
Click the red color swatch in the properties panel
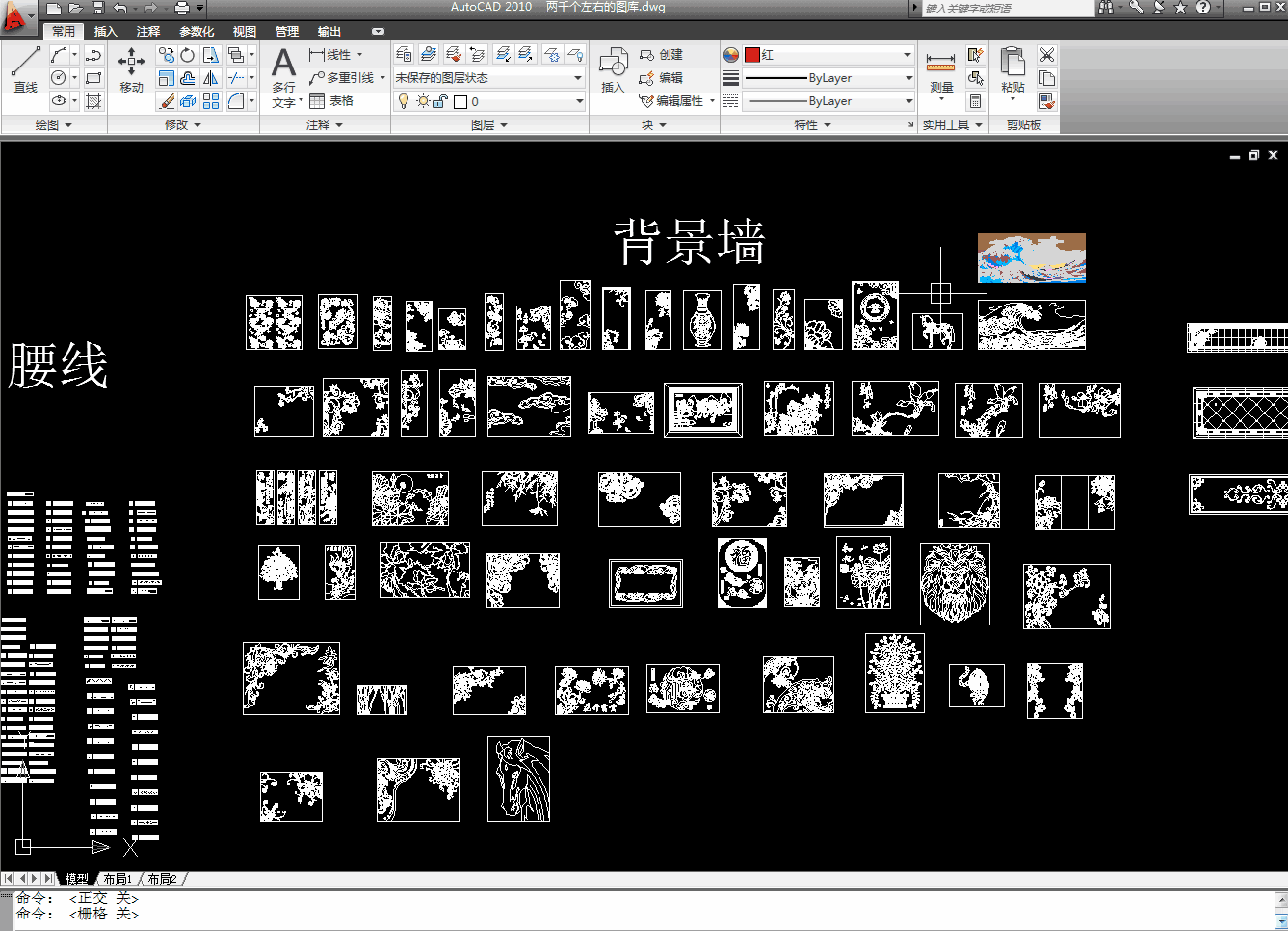pos(752,55)
